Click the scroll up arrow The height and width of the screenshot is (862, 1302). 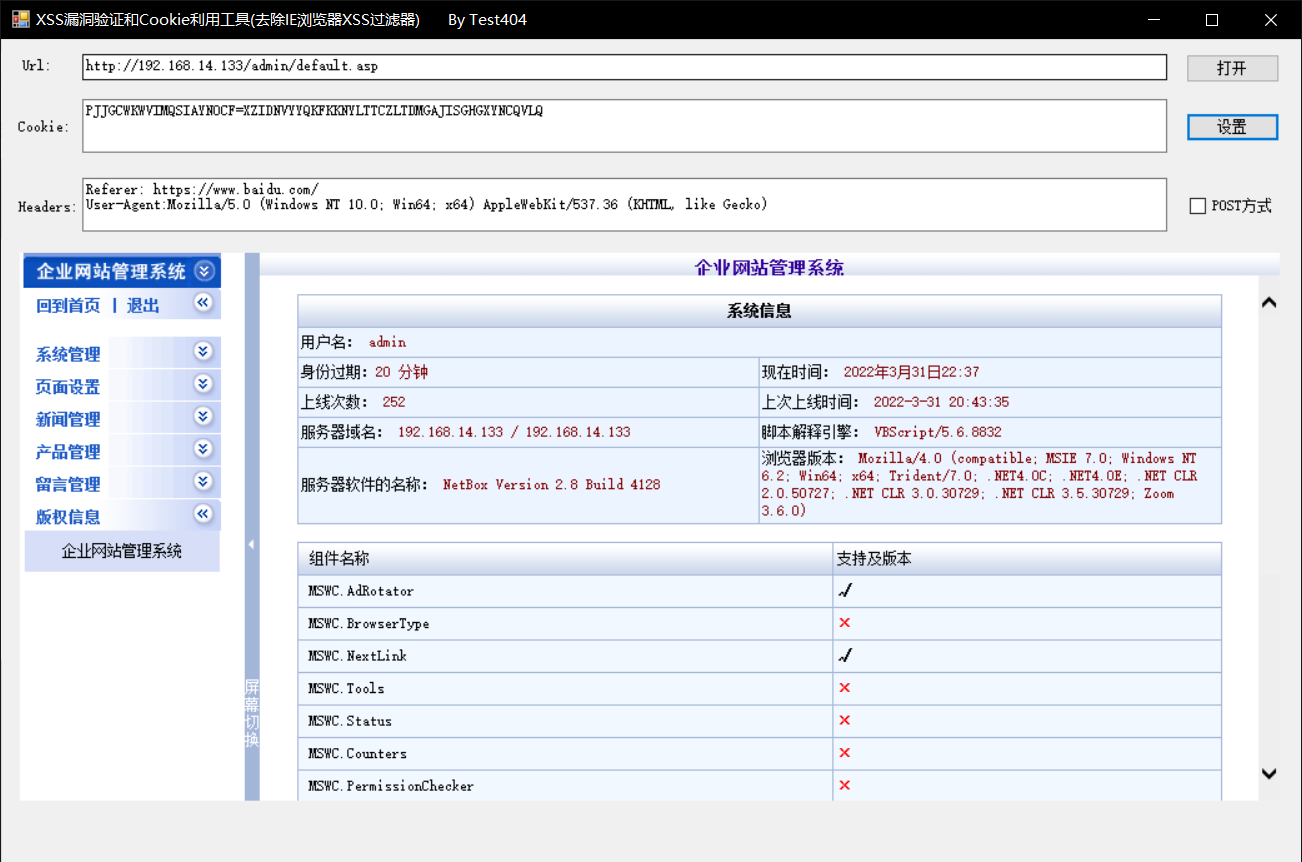coord(1269,303)
